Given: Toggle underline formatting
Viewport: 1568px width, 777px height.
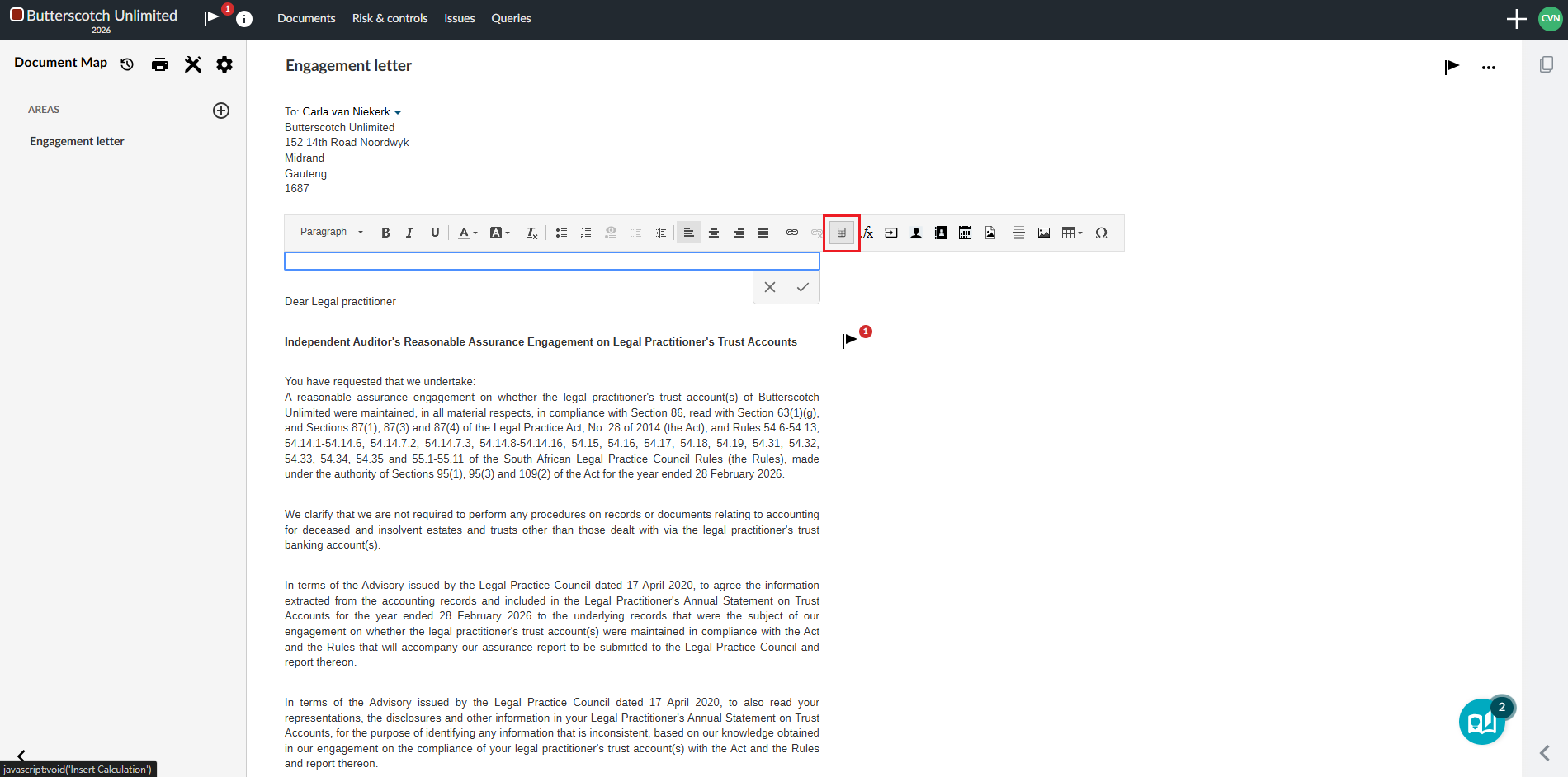Looking at the screenshot, I should (435, 233).
